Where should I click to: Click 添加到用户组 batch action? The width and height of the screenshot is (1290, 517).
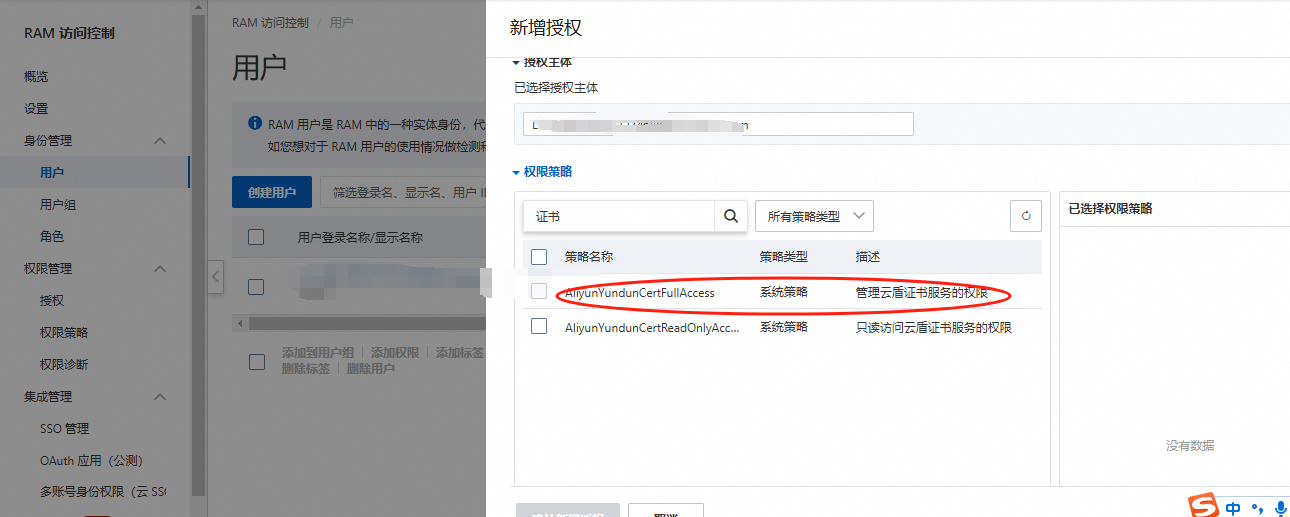coord(318,353)
